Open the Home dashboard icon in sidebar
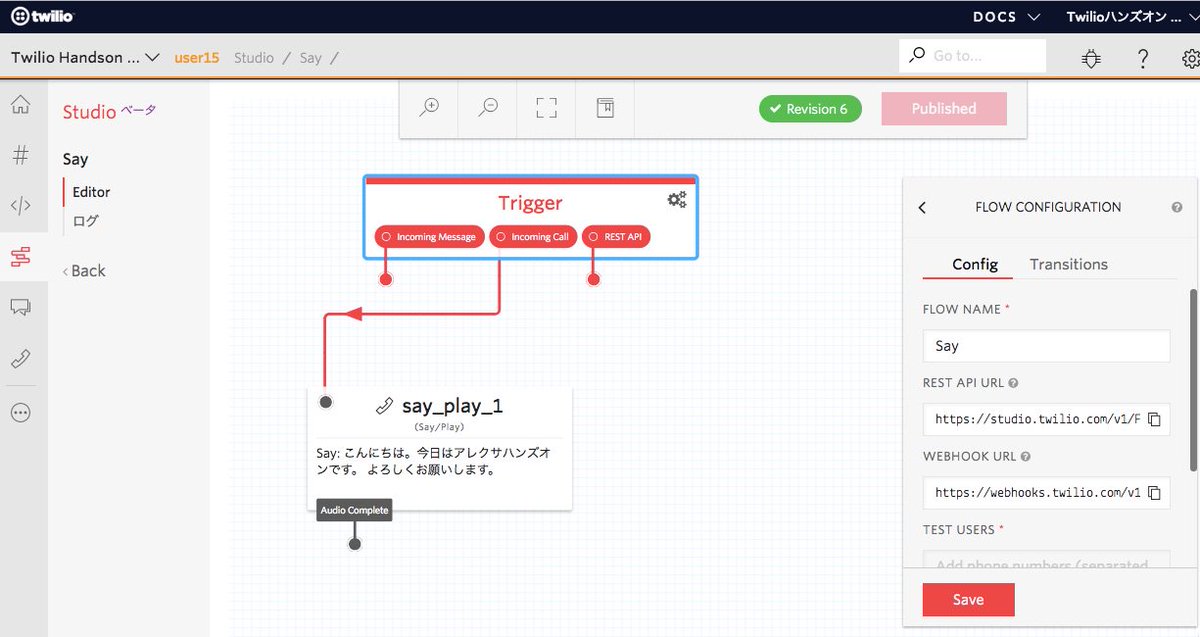 (x=20, y=104)
